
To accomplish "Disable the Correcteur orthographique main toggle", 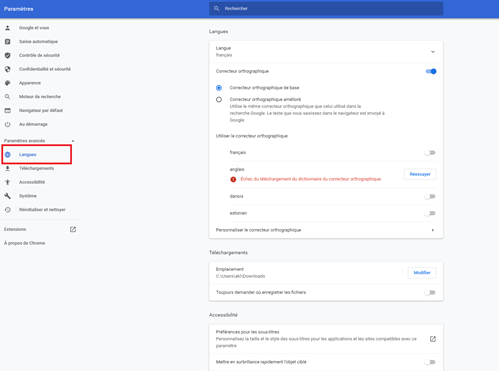I will click(431, 71).
